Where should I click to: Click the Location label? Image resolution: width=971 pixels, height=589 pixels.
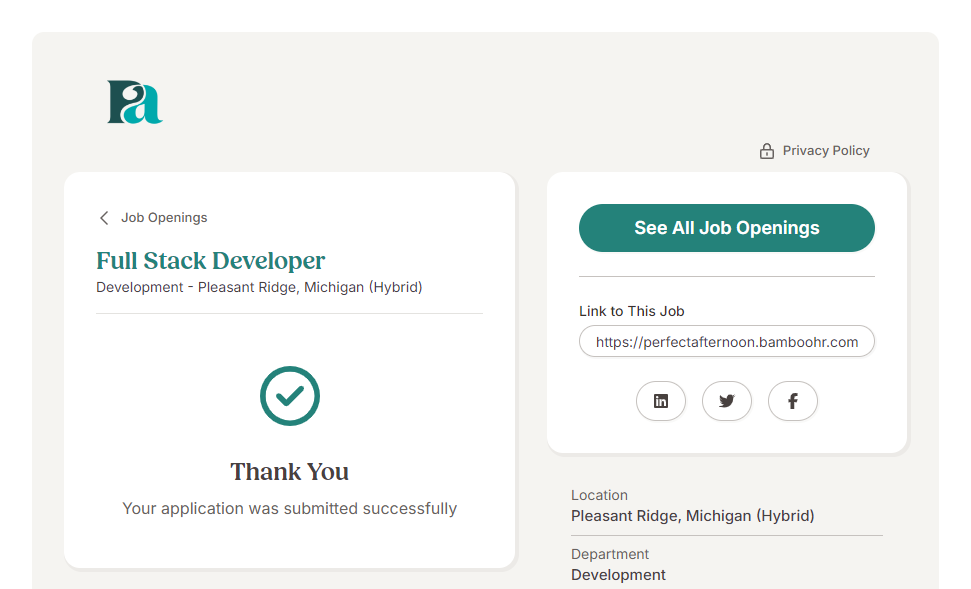(599, 495)
